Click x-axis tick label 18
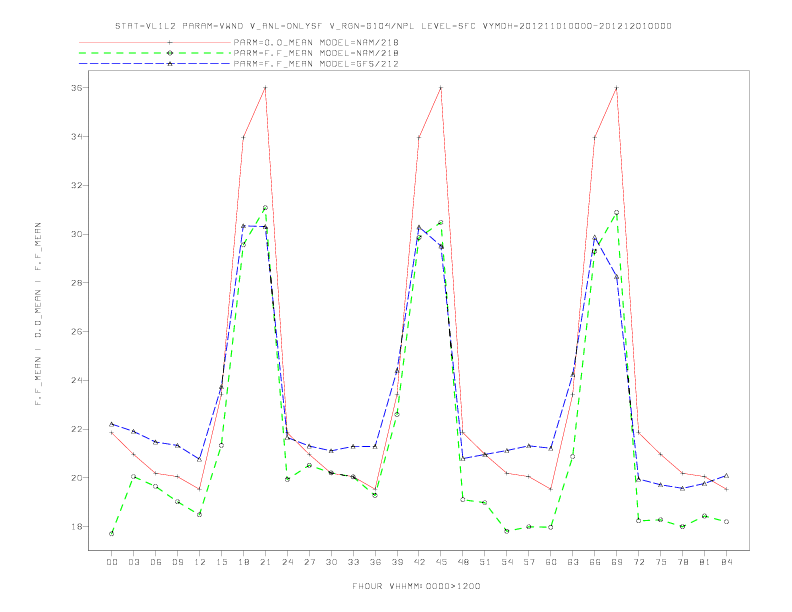This screenshot has height=612, width=792. pyautogui.click(x=243, y=562)
